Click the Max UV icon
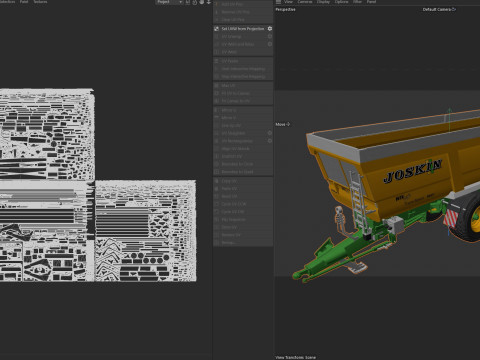 (x=216, y=86)
